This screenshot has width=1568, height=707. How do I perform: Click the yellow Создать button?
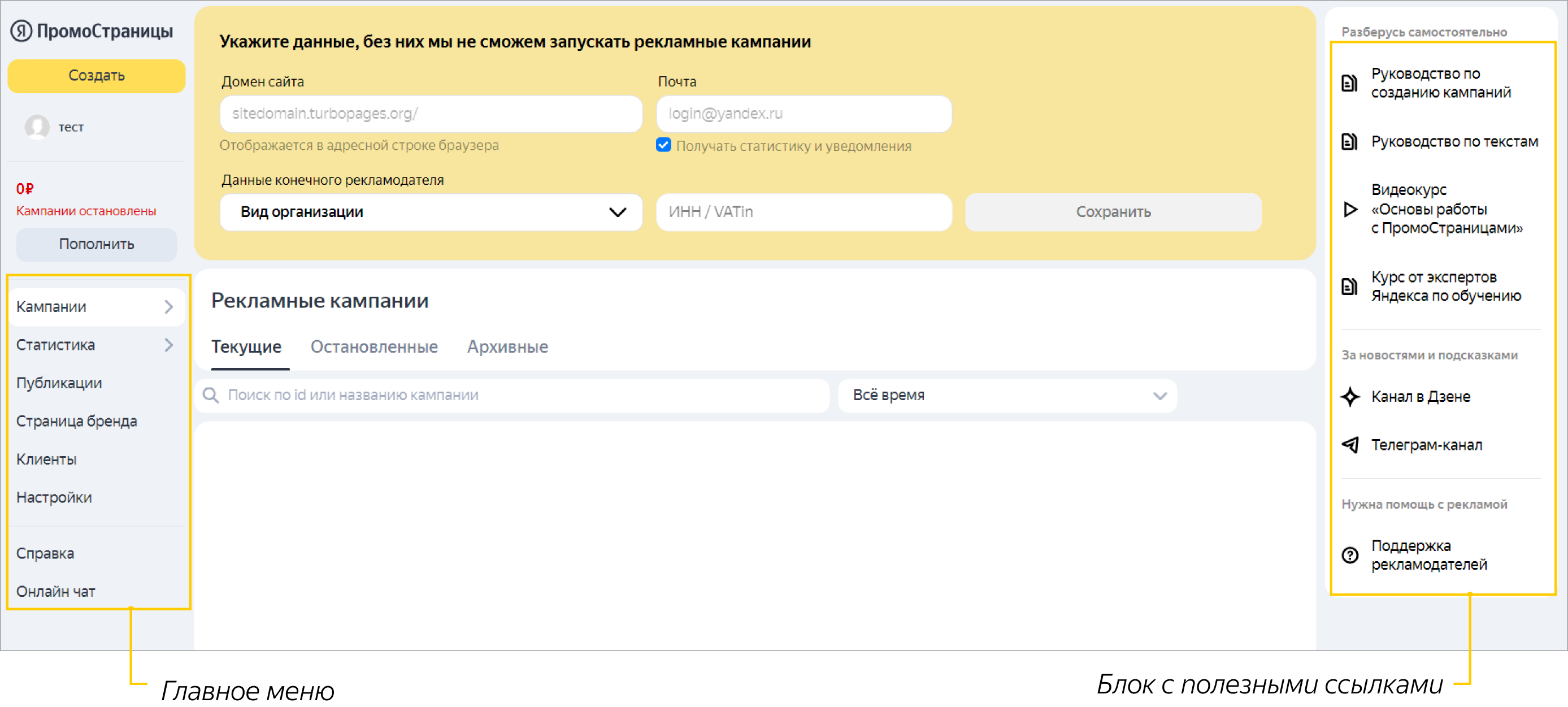(96, 76)
